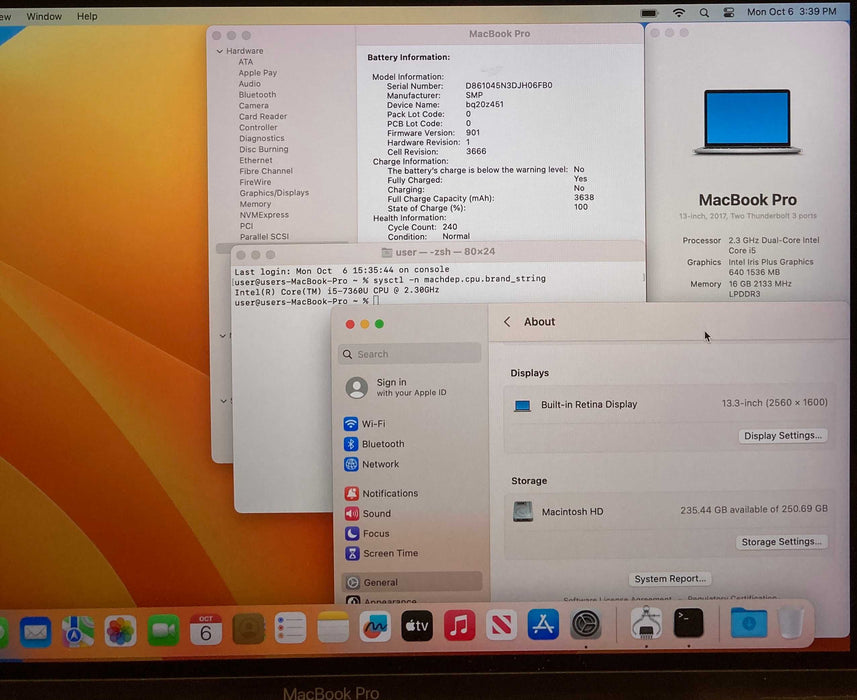Select FireWire in the Hardware list
Viewport: 857px width, 700px height.
(255, 182)
